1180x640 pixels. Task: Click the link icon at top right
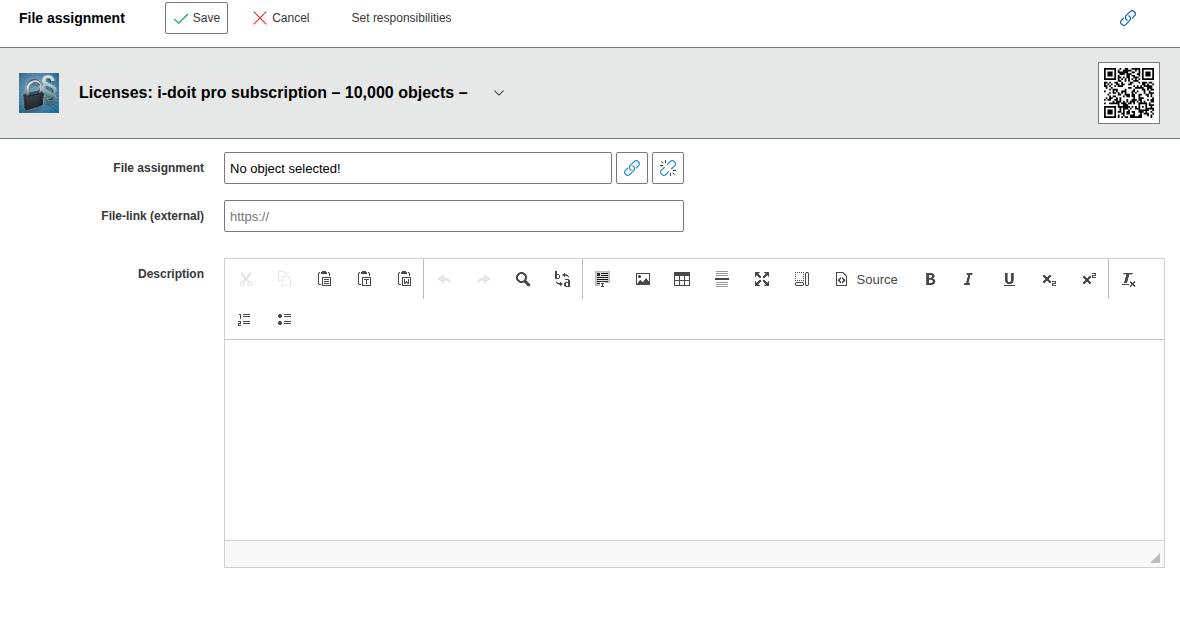(1127, 18)
